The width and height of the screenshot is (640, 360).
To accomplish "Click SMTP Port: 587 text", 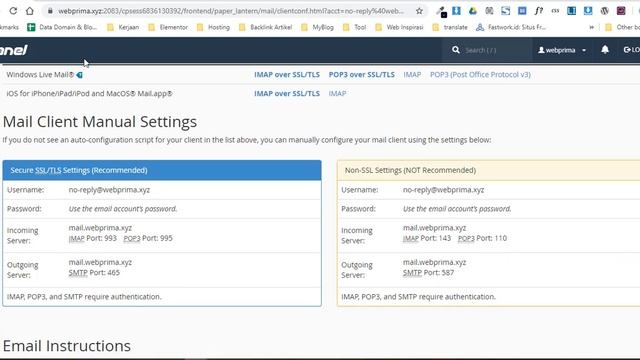I will coord(428,273).
